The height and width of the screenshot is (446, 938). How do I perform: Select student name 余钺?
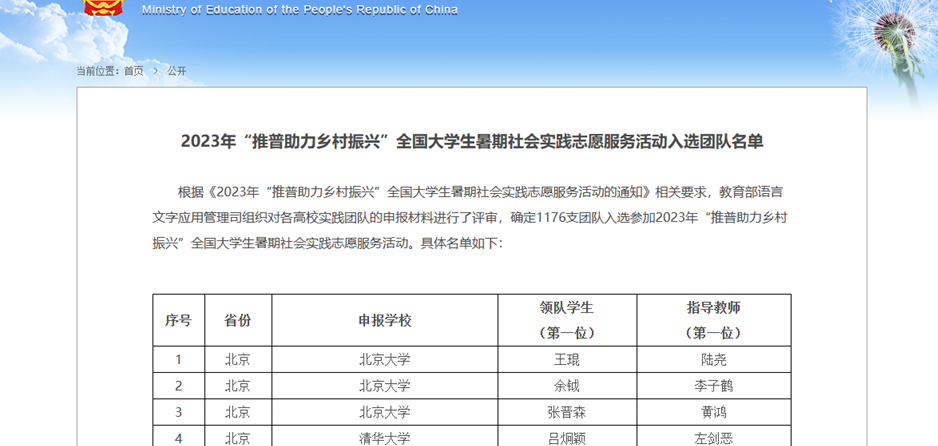click(567, 386)
